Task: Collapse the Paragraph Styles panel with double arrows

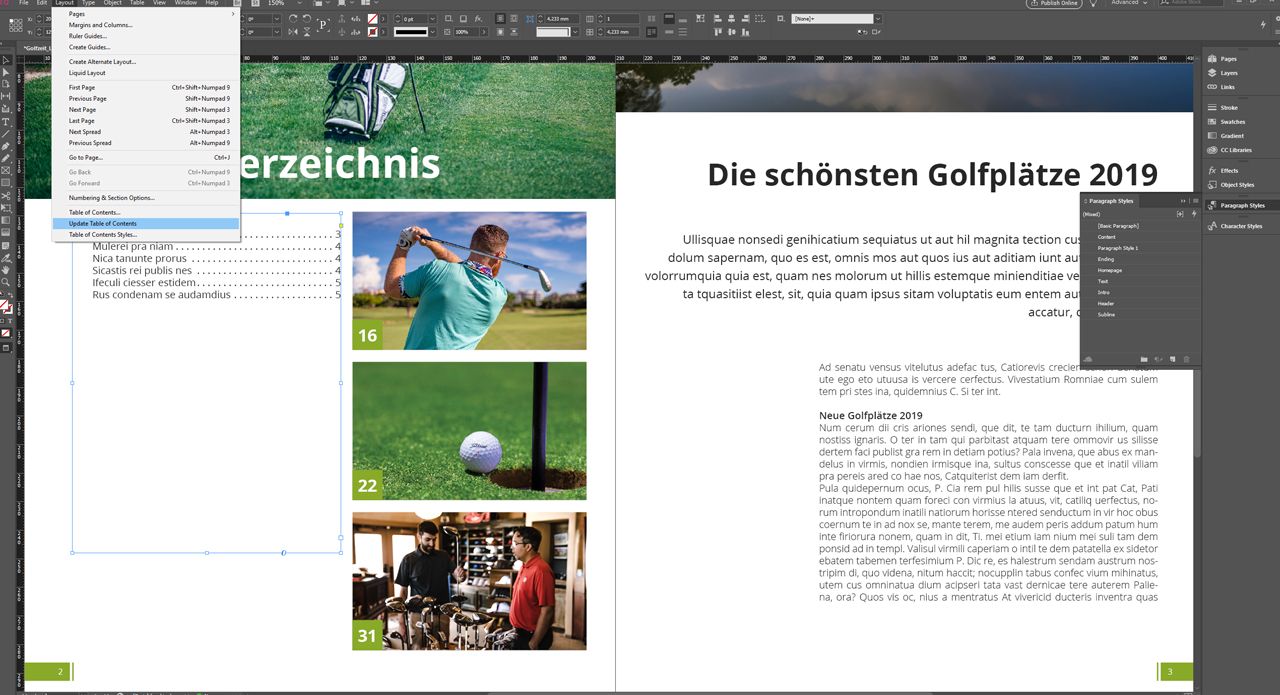Action: coord(1183,201)
